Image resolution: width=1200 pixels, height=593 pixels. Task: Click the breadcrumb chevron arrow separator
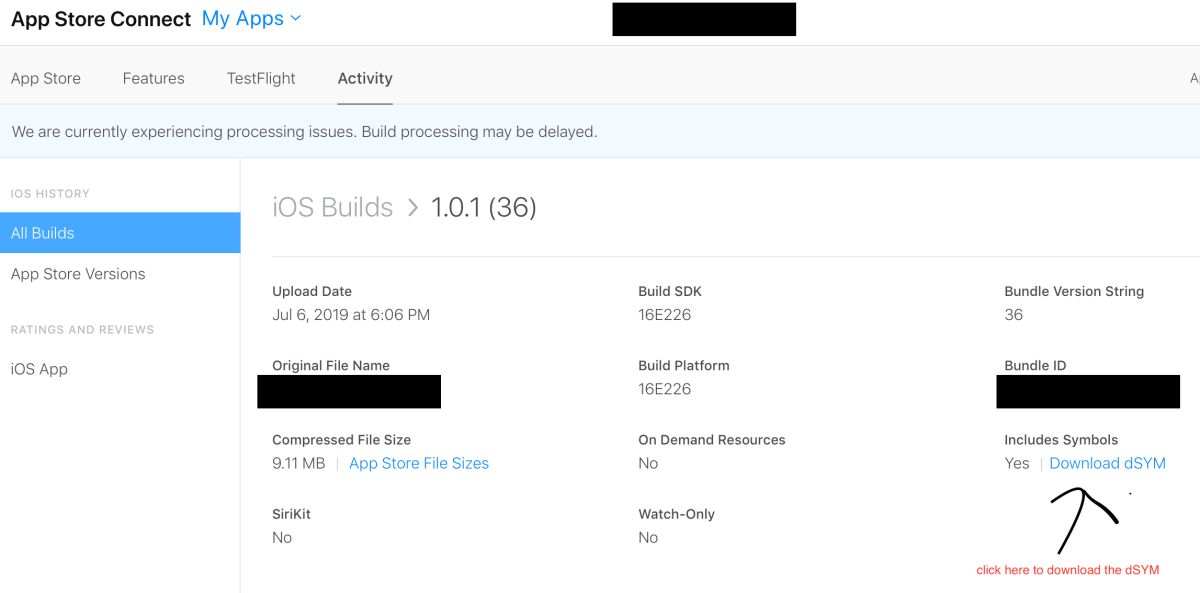pos(413,208)
